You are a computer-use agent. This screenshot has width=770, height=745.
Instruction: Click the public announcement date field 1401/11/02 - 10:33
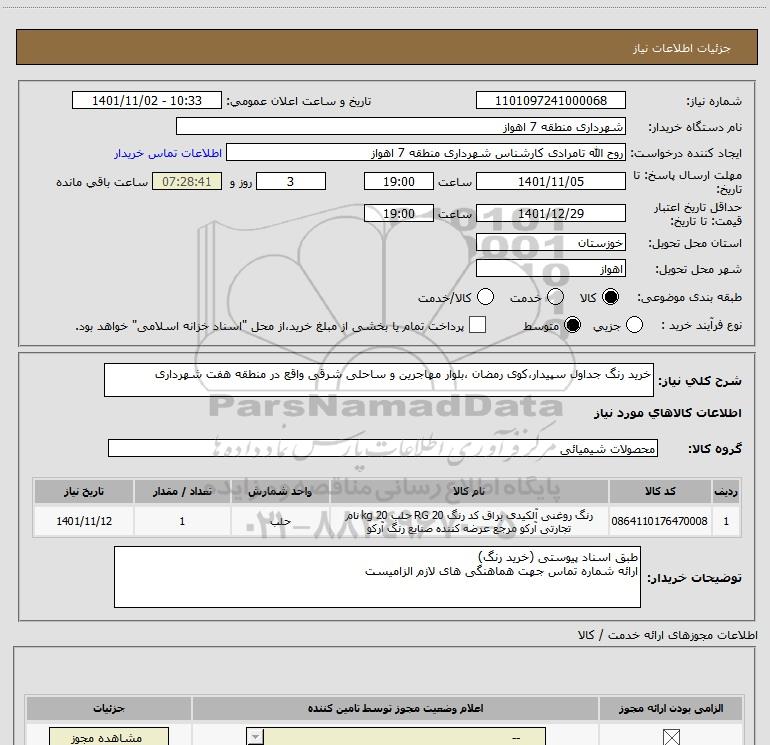click(x=147, y=101)
